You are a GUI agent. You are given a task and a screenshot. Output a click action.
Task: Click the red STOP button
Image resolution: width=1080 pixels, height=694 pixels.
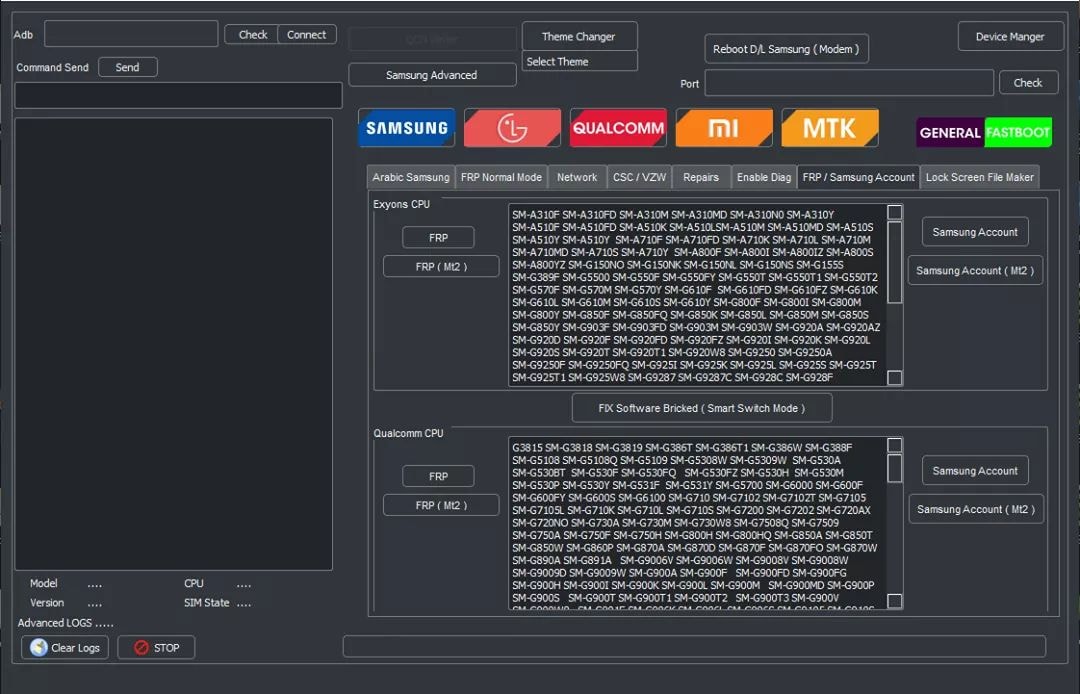coord(156,647)
